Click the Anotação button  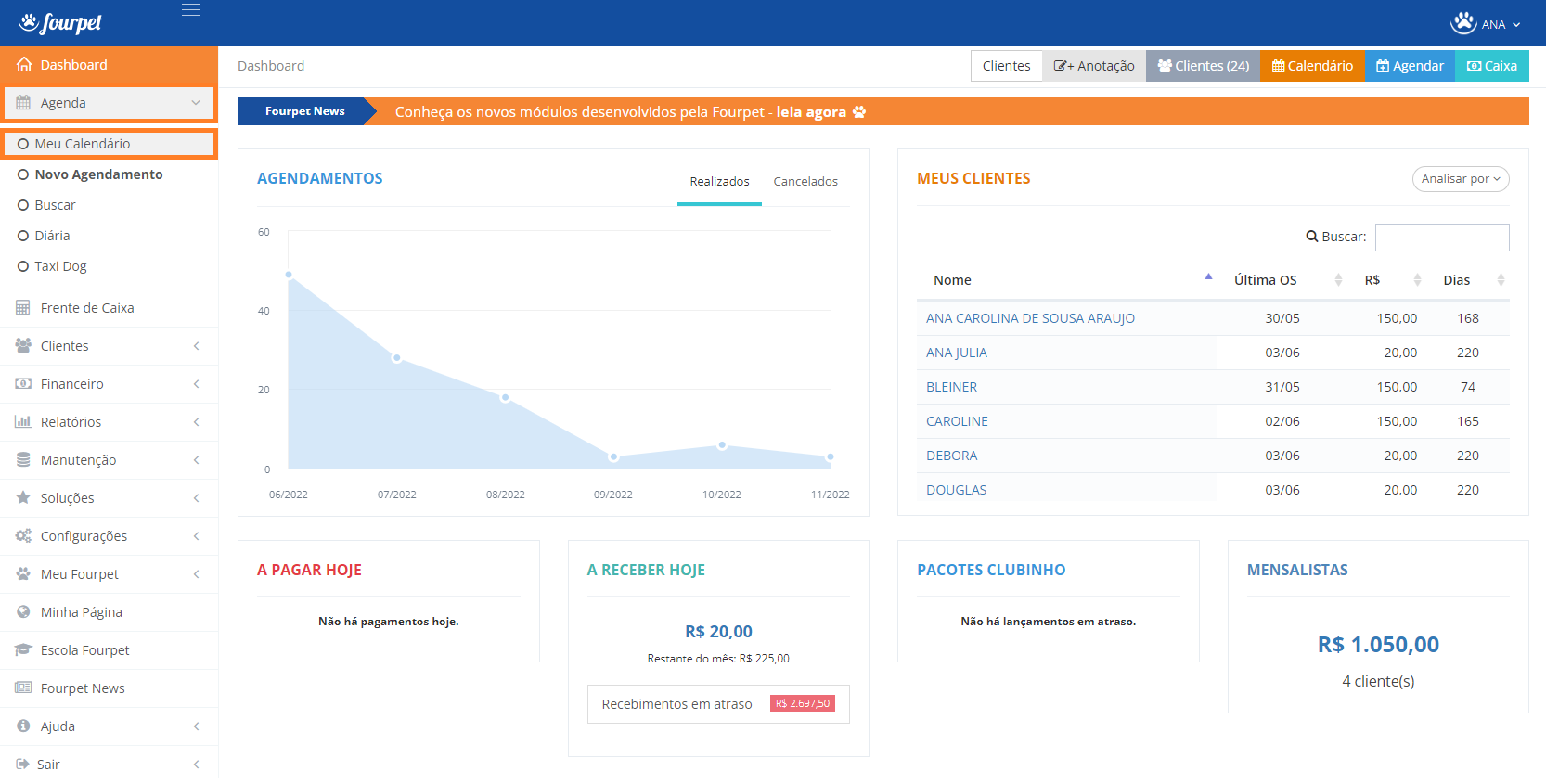click(x=1094, y=66)
